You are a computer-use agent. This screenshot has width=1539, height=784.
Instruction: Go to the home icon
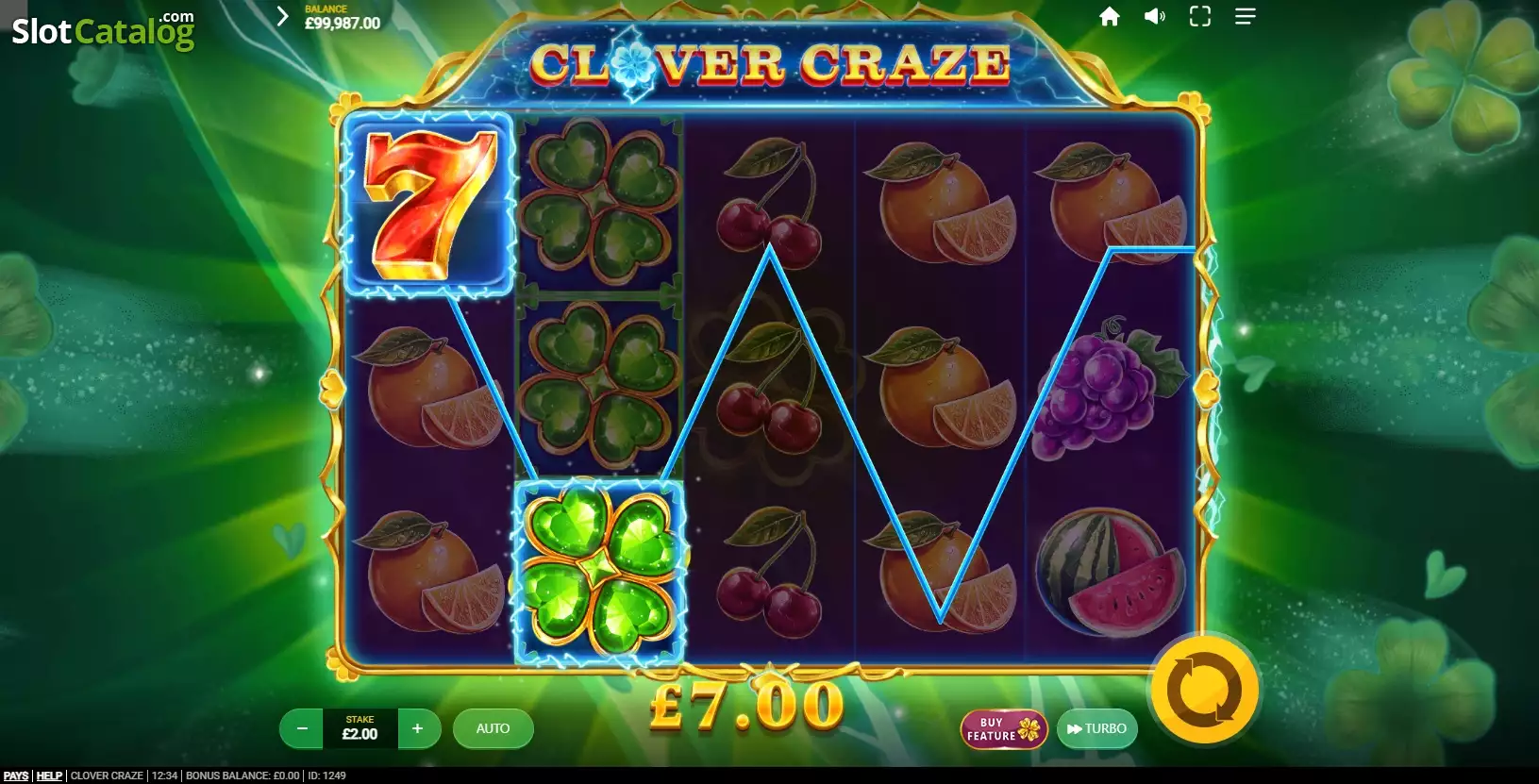click(1110, 16)
